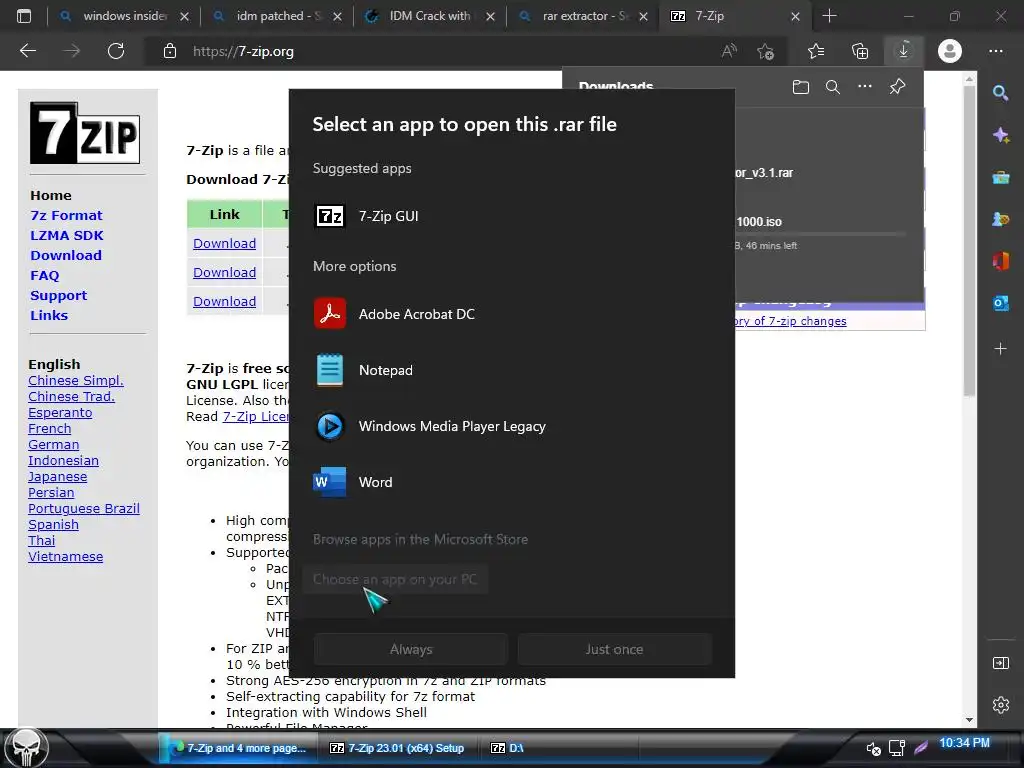Image resolution: width=1024 pixels, height=768 pixels.
Task: Switch site language to Vietnamese
Action: coord(65,556)
